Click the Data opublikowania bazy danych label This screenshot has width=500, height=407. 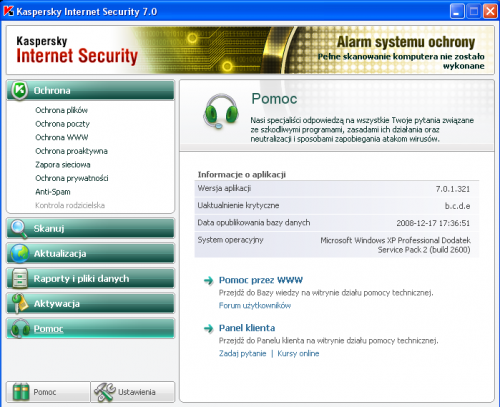(254, 223)
